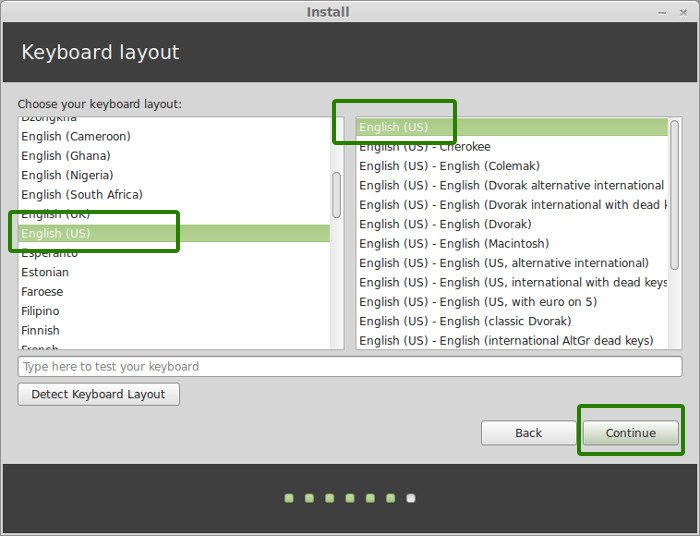Click the keyboard test input field

tap(349, 366)
